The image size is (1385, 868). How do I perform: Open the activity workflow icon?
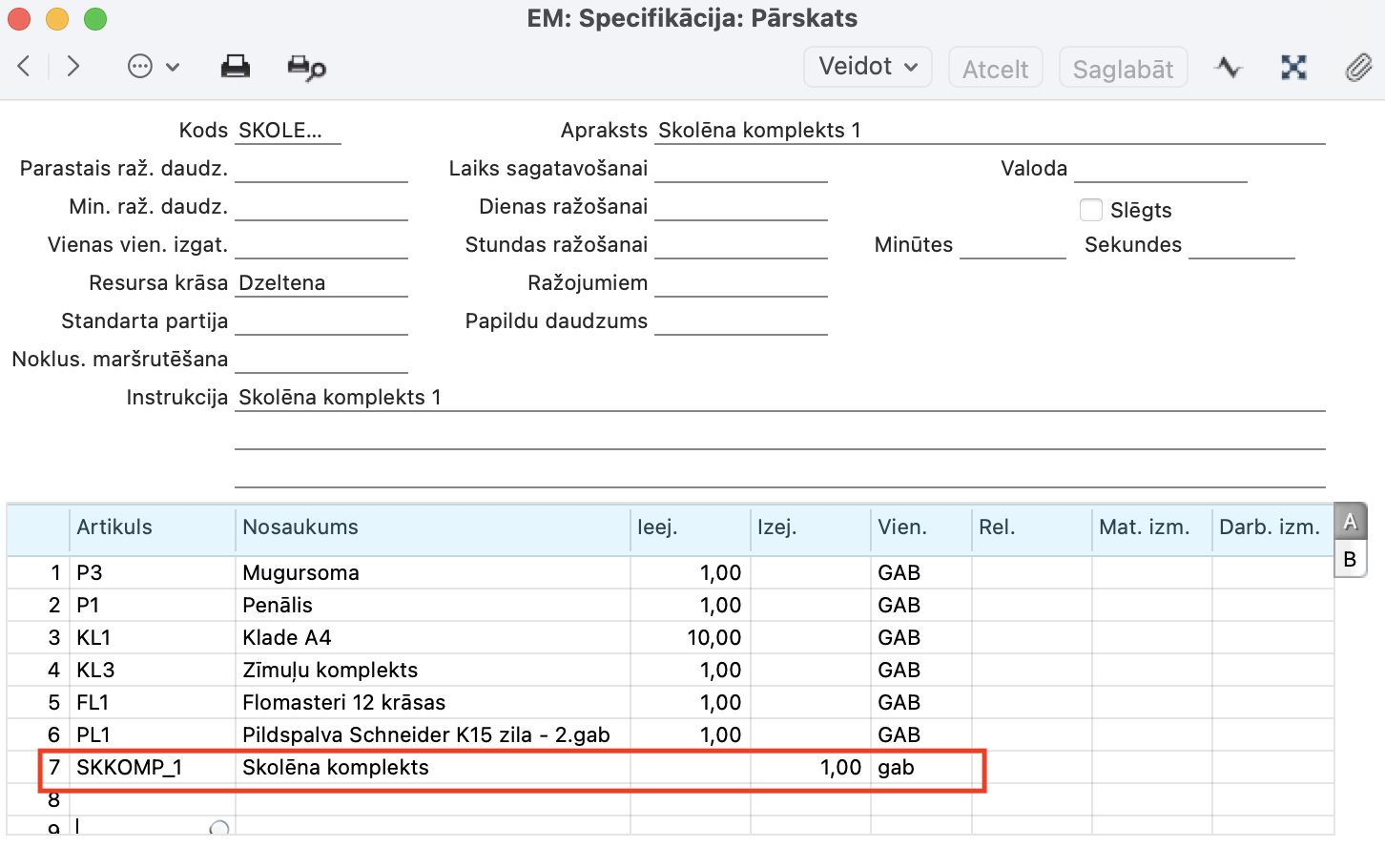[x=1228, y=67]
